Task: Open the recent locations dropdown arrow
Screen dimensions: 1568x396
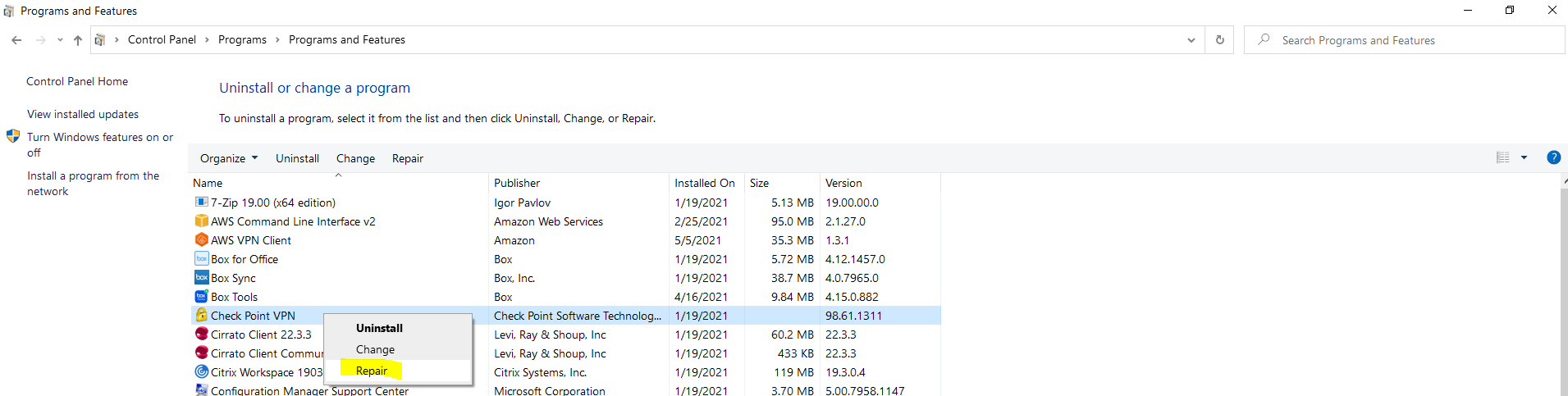Action: [x=60, y=39]
